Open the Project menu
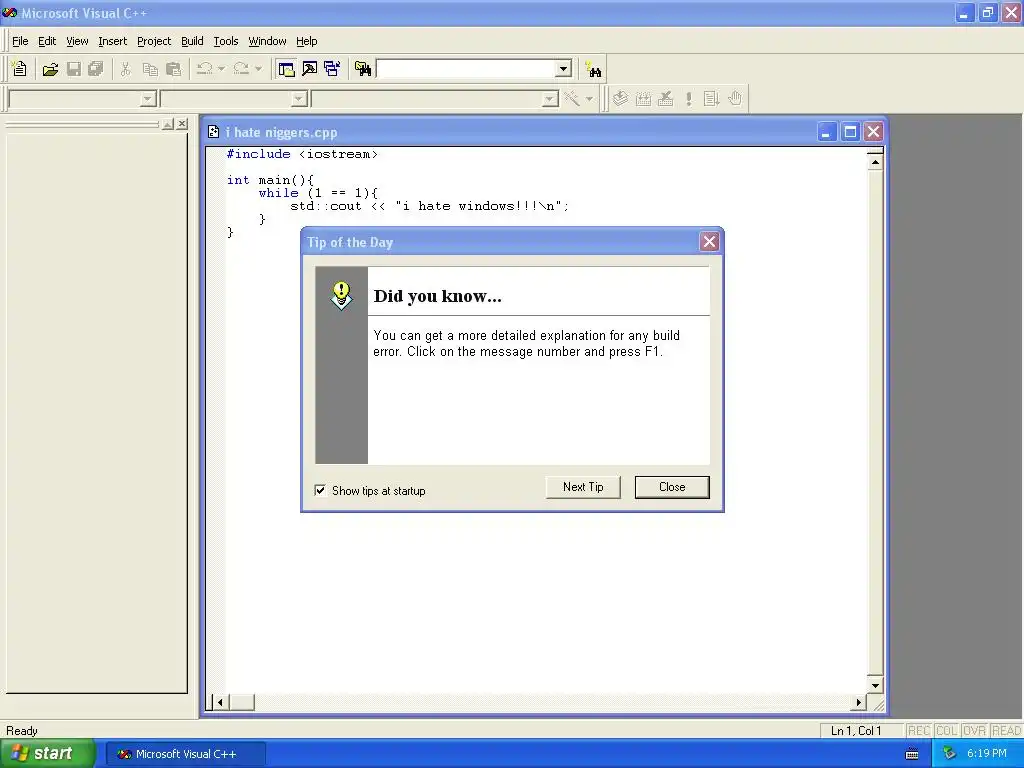This screenshot has height=768, width=1024. 154,41
